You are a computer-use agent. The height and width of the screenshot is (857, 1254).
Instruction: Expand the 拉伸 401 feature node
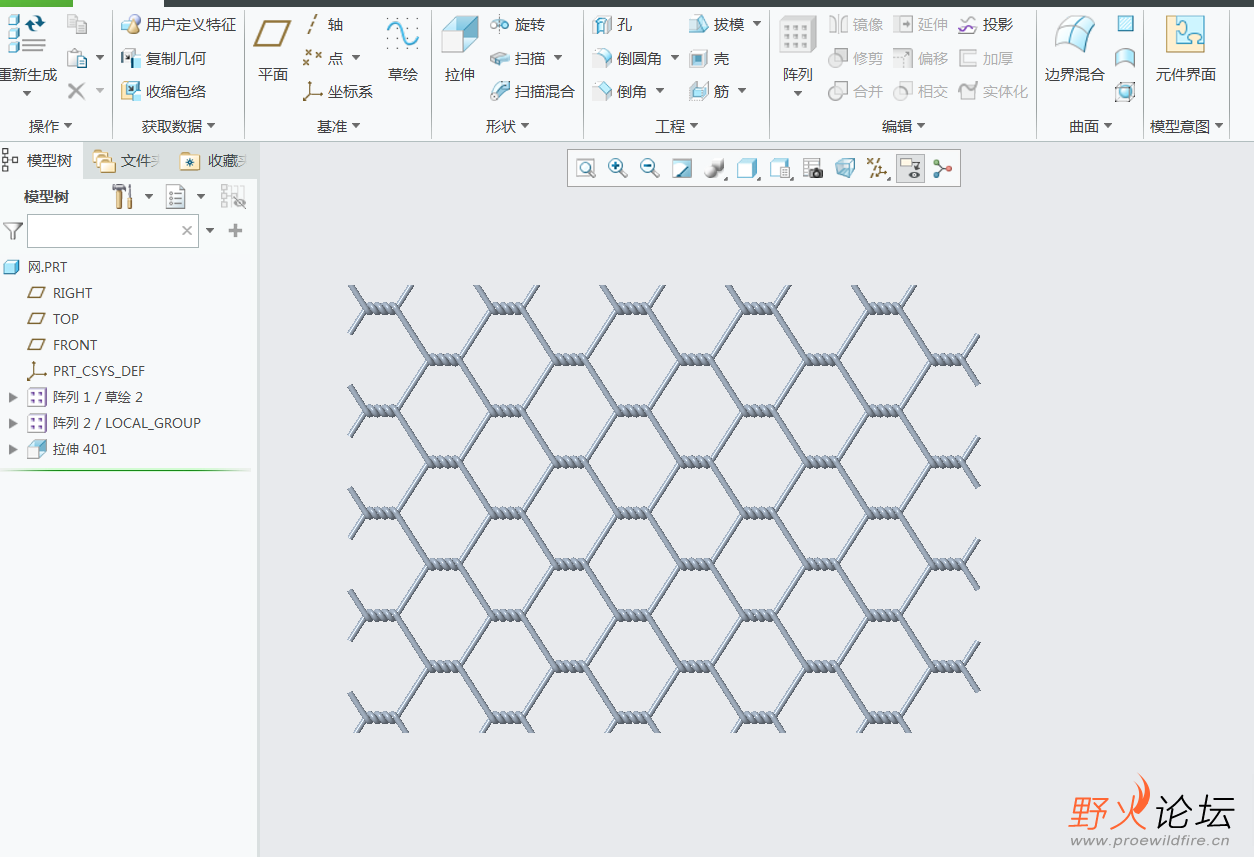click(x=13, y=449)
